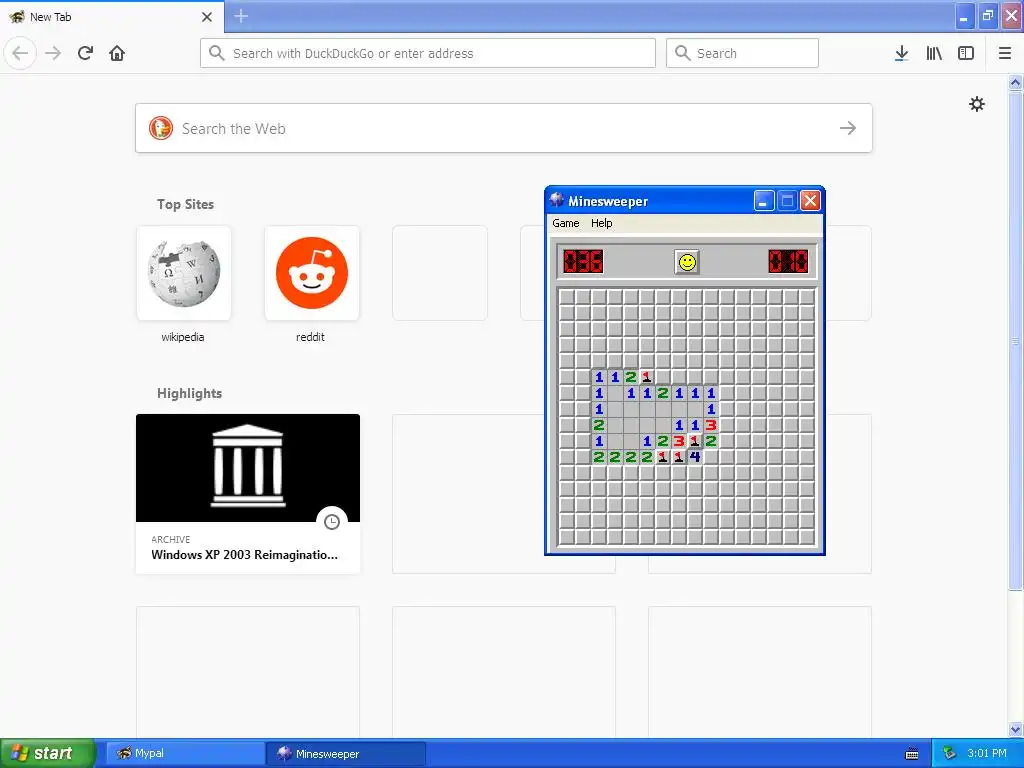Click the flag right of the top-row green 2
Screen dimensions: 1024x768
click(x=647, y=377)
